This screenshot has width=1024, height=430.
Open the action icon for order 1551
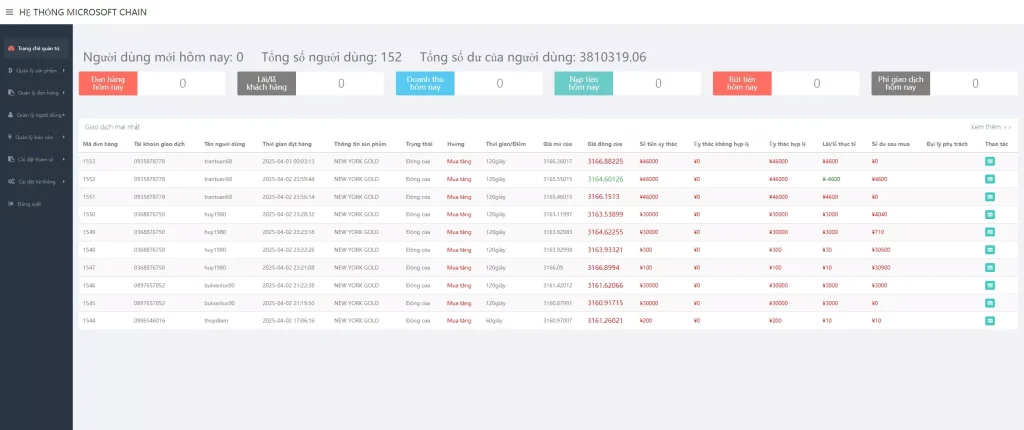[990, 197]
